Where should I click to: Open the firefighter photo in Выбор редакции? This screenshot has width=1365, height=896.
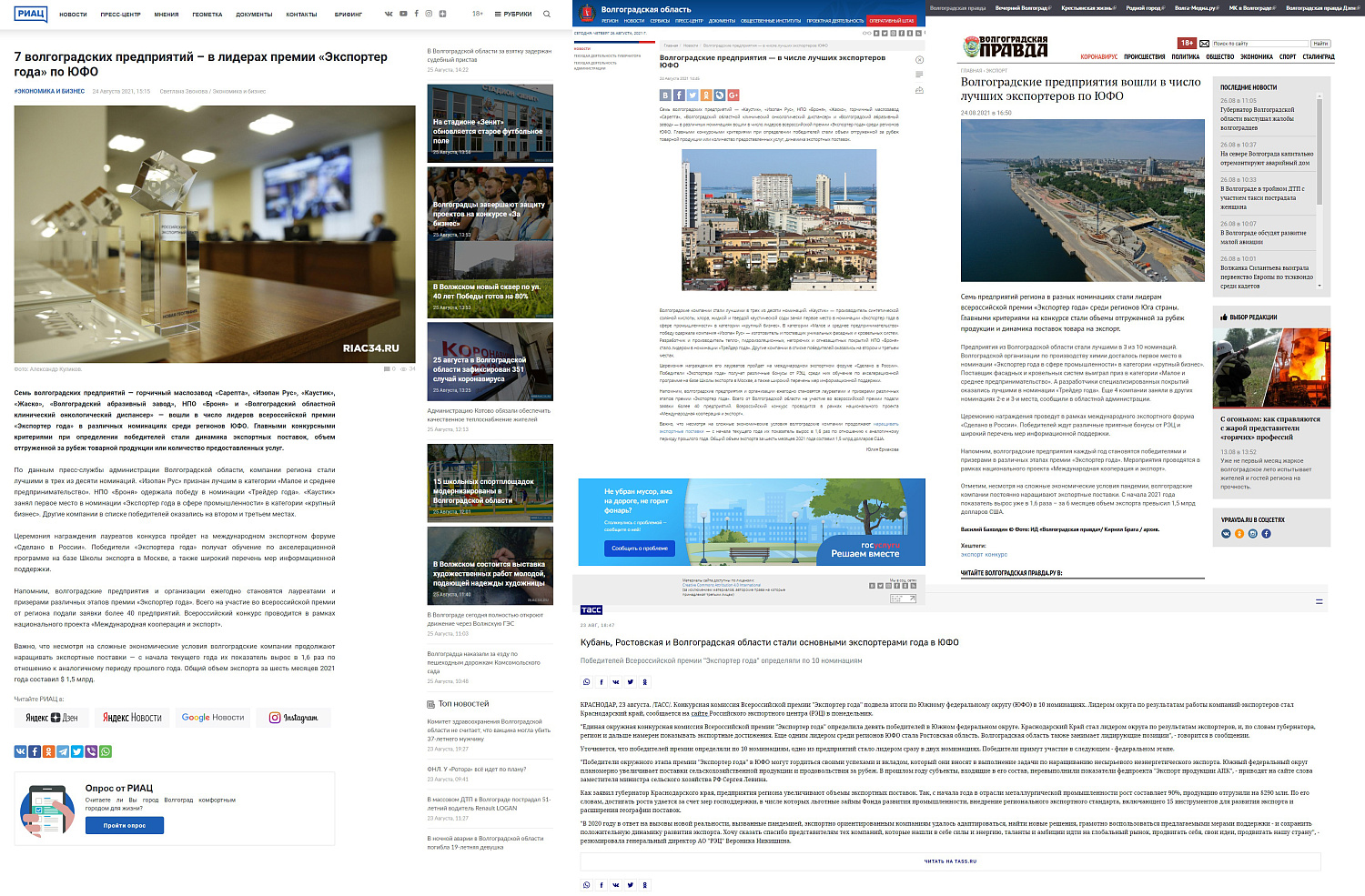1271,369
